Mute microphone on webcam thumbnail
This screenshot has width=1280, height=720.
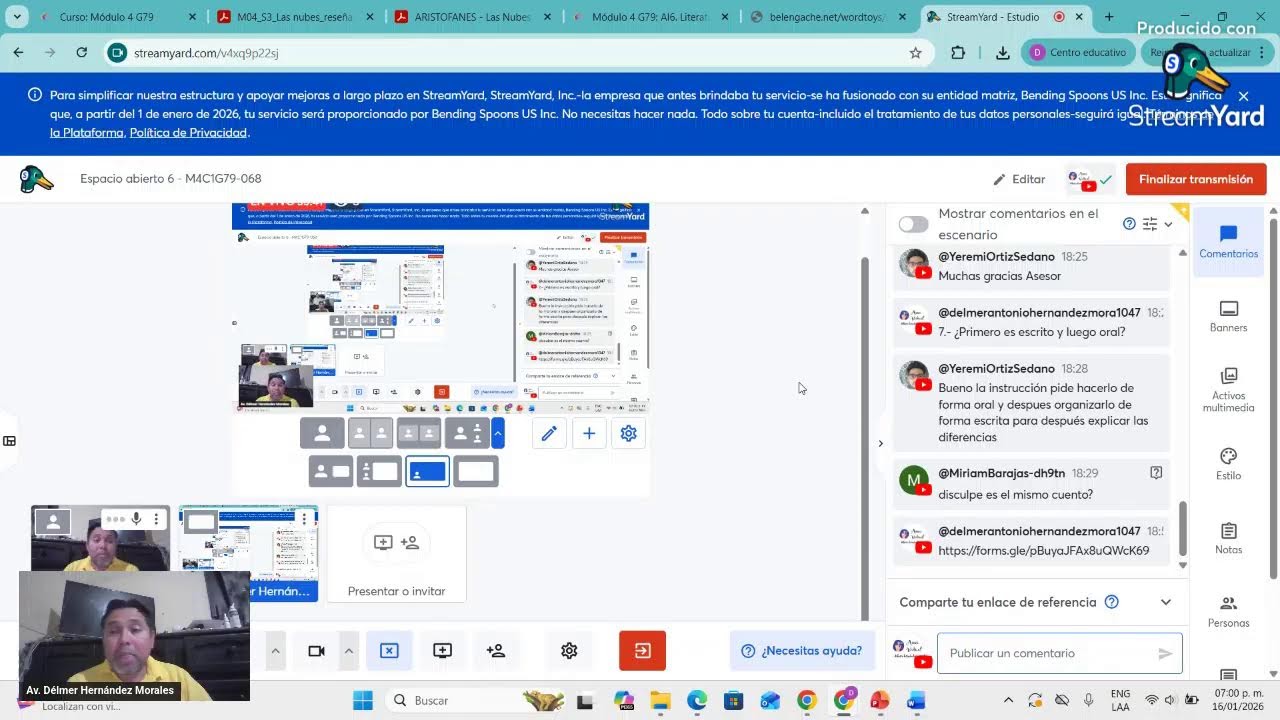136,519
